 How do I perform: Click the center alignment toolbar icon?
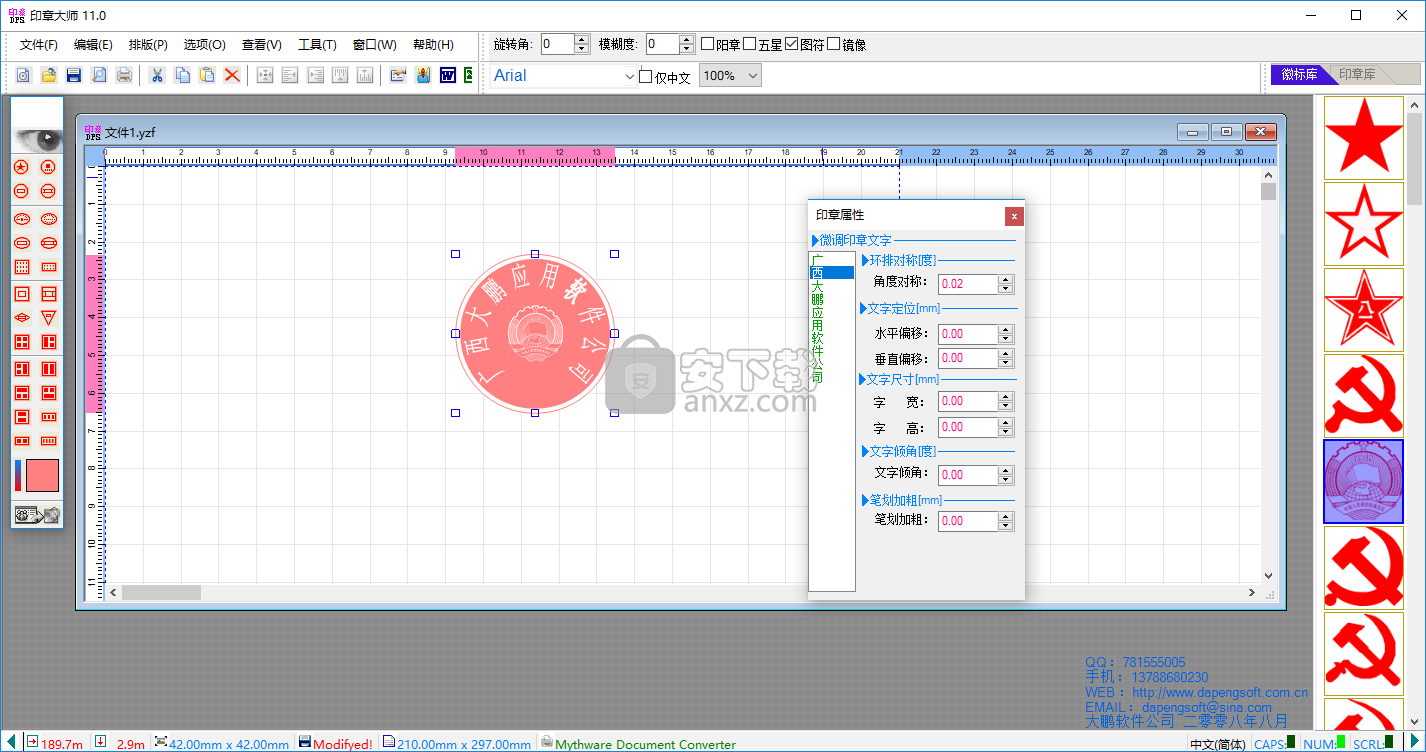click(265, 75)
